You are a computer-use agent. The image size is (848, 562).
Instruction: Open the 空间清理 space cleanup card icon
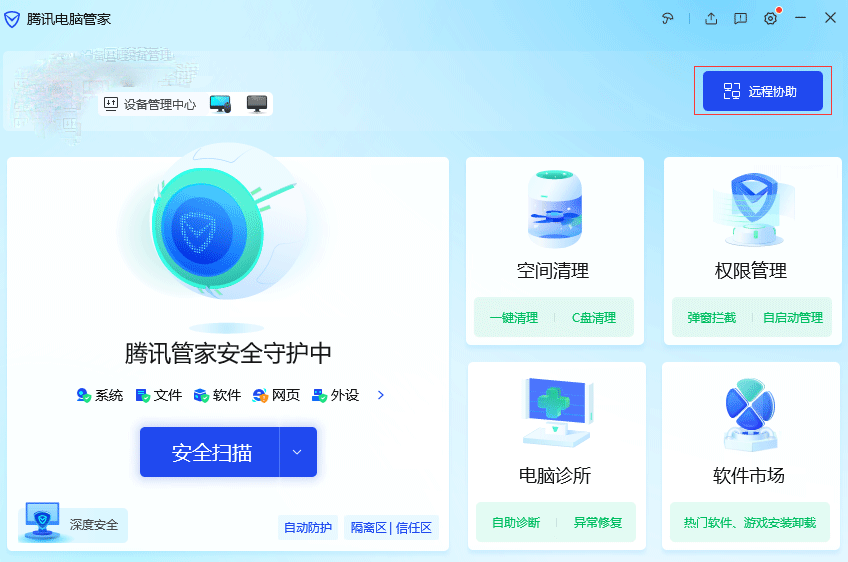(555, 209)
